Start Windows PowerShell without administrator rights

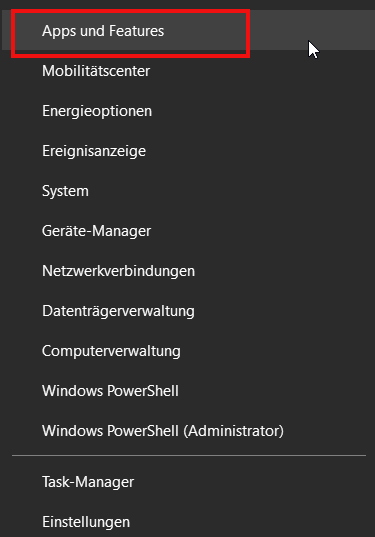188,391
